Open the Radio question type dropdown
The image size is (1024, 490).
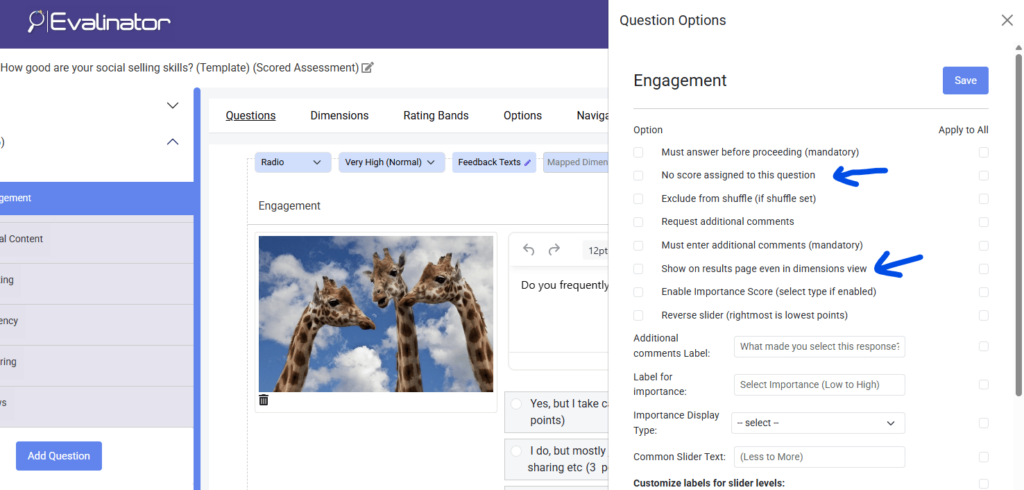pyautogui.click(x=293, y=162)
